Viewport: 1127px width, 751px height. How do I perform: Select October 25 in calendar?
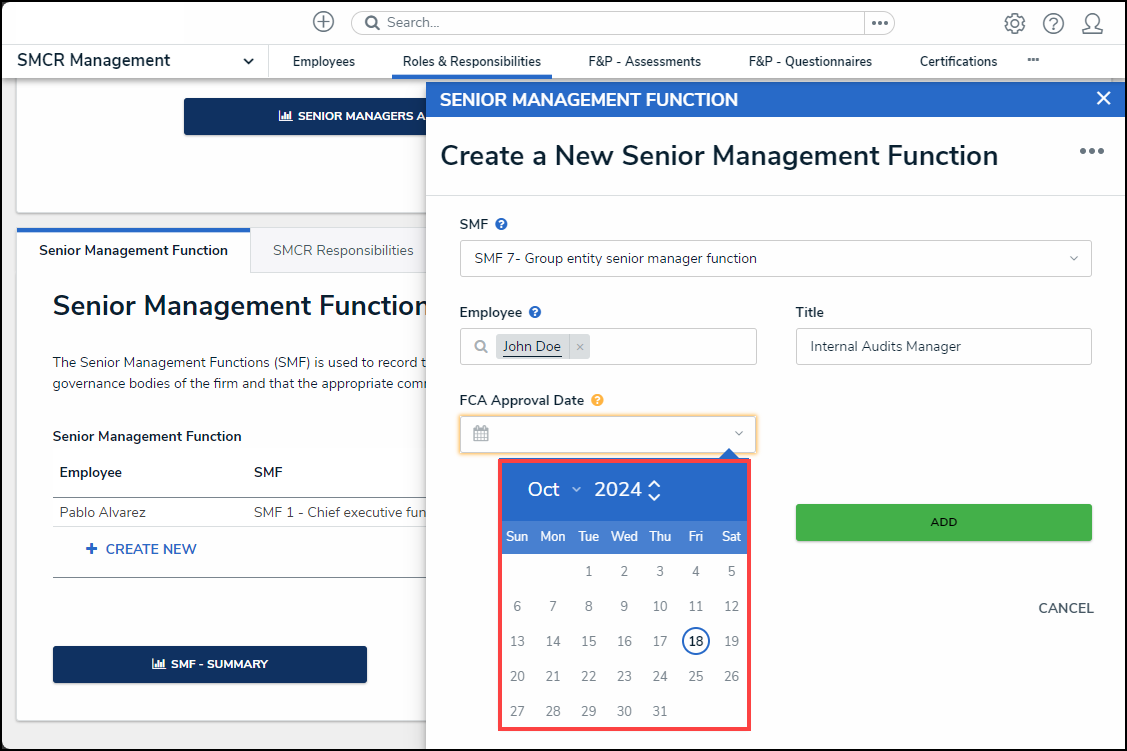pyautogui.click(x=695, y=676)
